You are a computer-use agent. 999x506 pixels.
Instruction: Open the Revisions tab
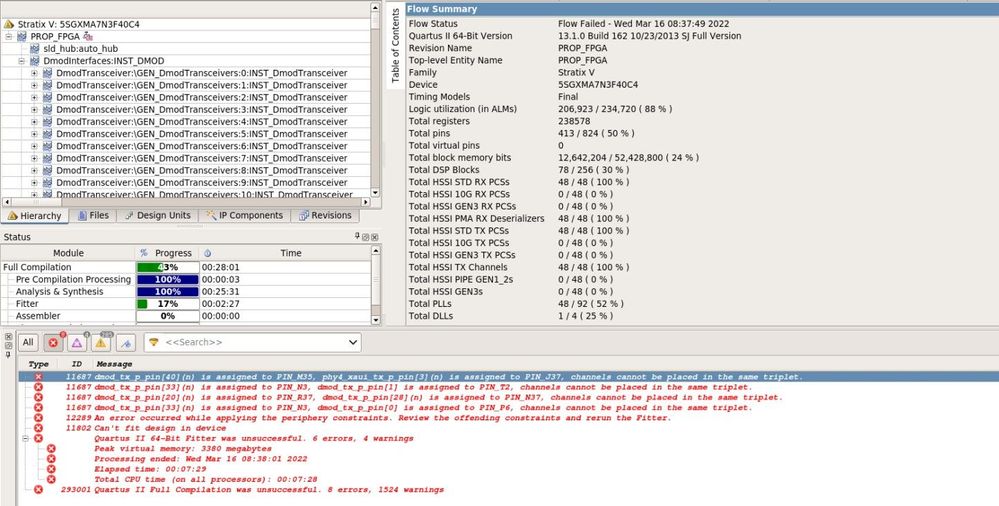point(325,215)
